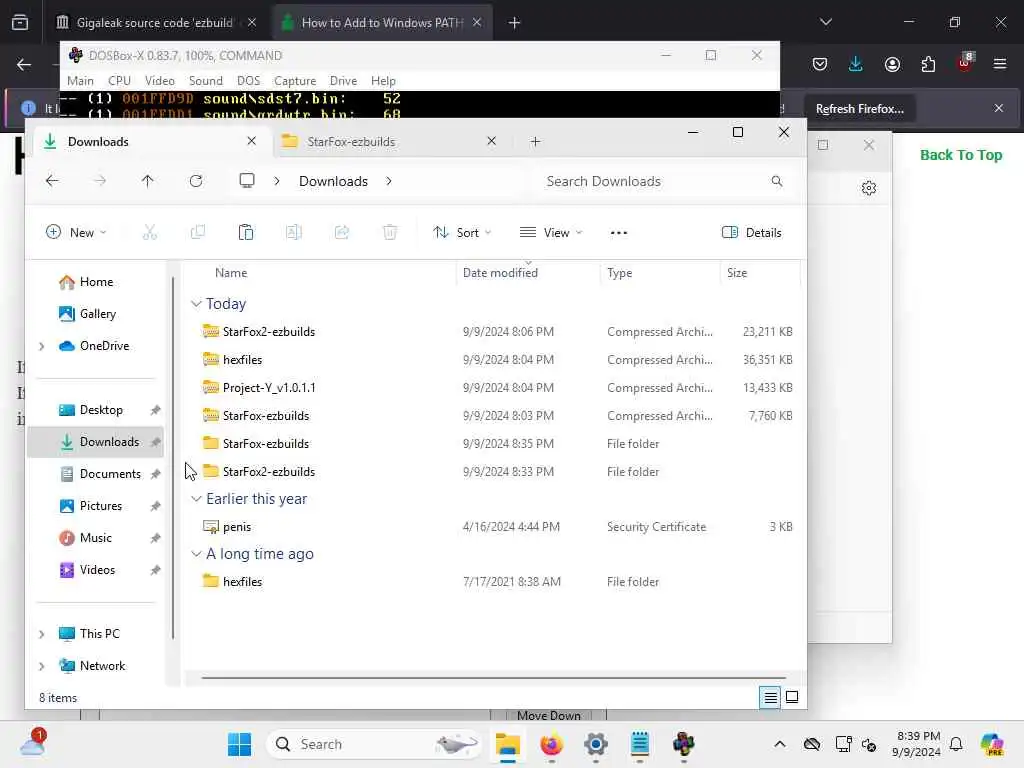The image size is (1024, 768).
Task: Click the search magnifier in Explorer
Action: 776,181
